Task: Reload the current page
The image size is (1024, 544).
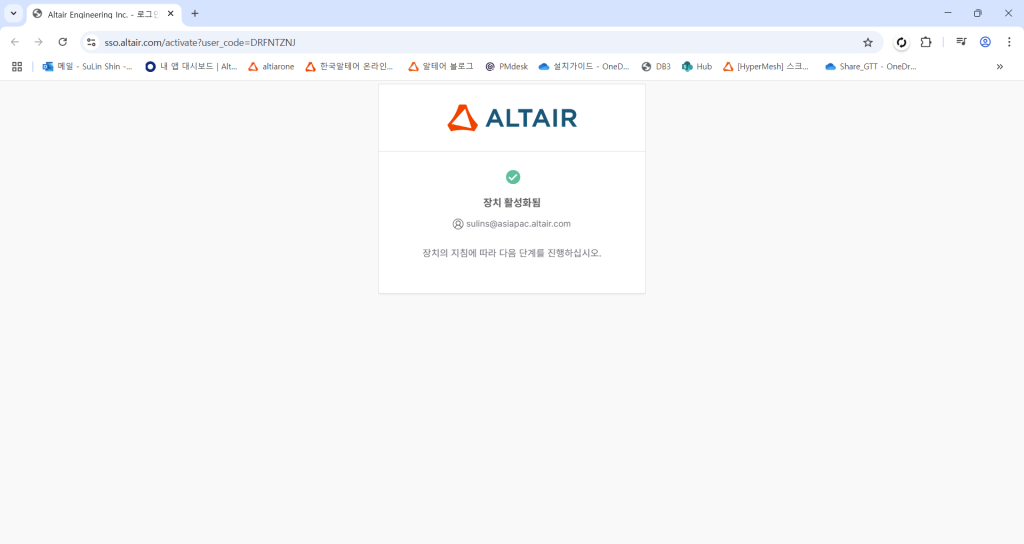Action: tap(63, 42)
